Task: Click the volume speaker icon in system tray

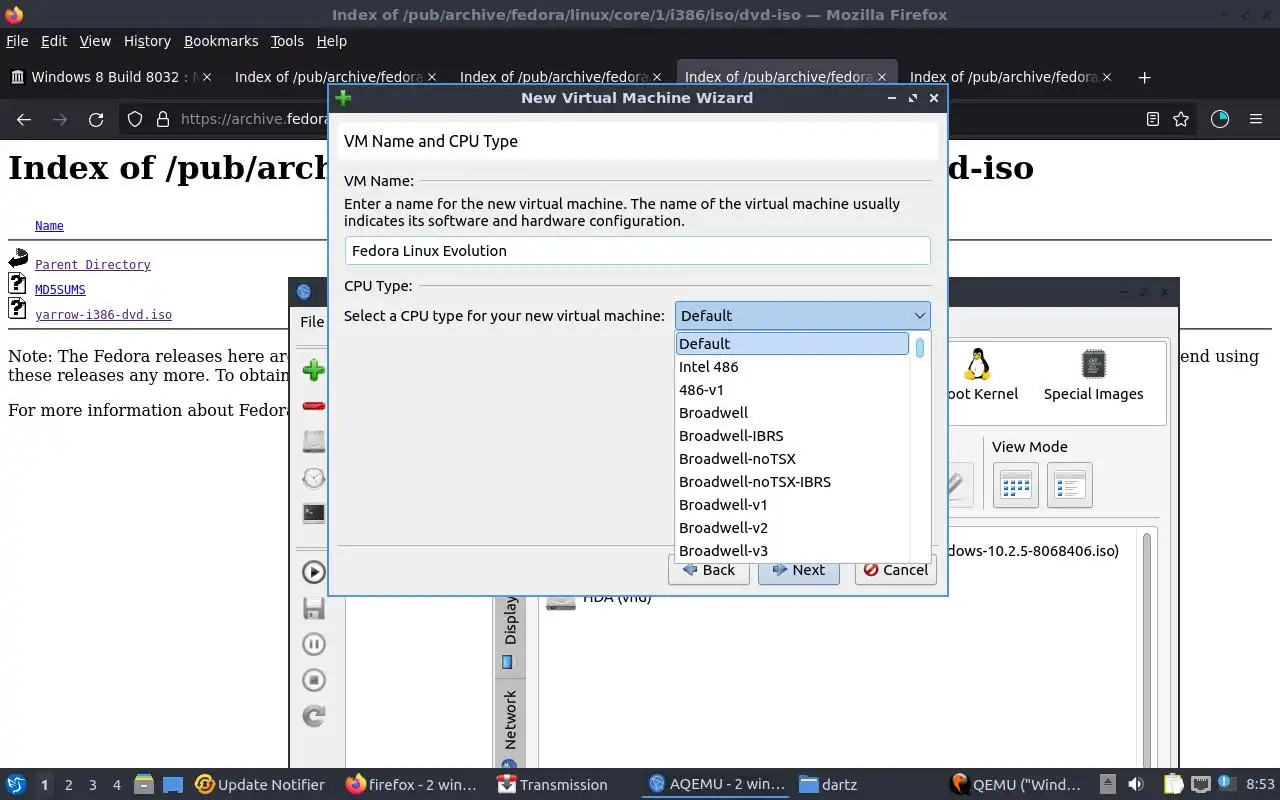Action: (x=1136, y=784)
